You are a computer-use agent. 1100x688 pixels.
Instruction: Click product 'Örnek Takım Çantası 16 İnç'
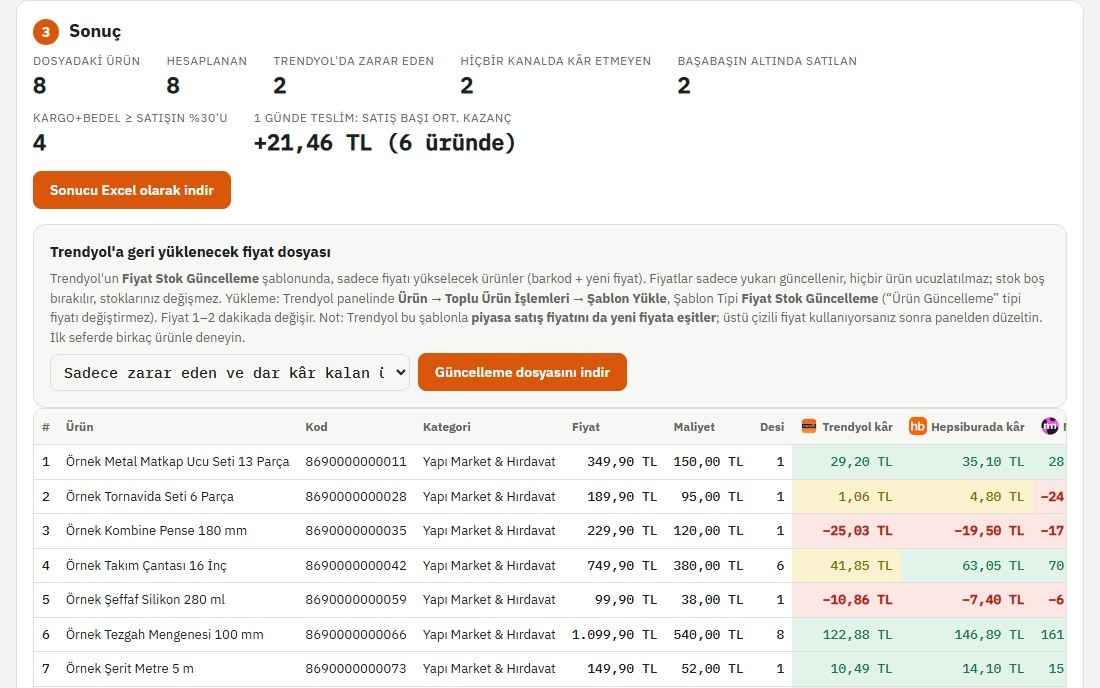click(x=146, y=565)
